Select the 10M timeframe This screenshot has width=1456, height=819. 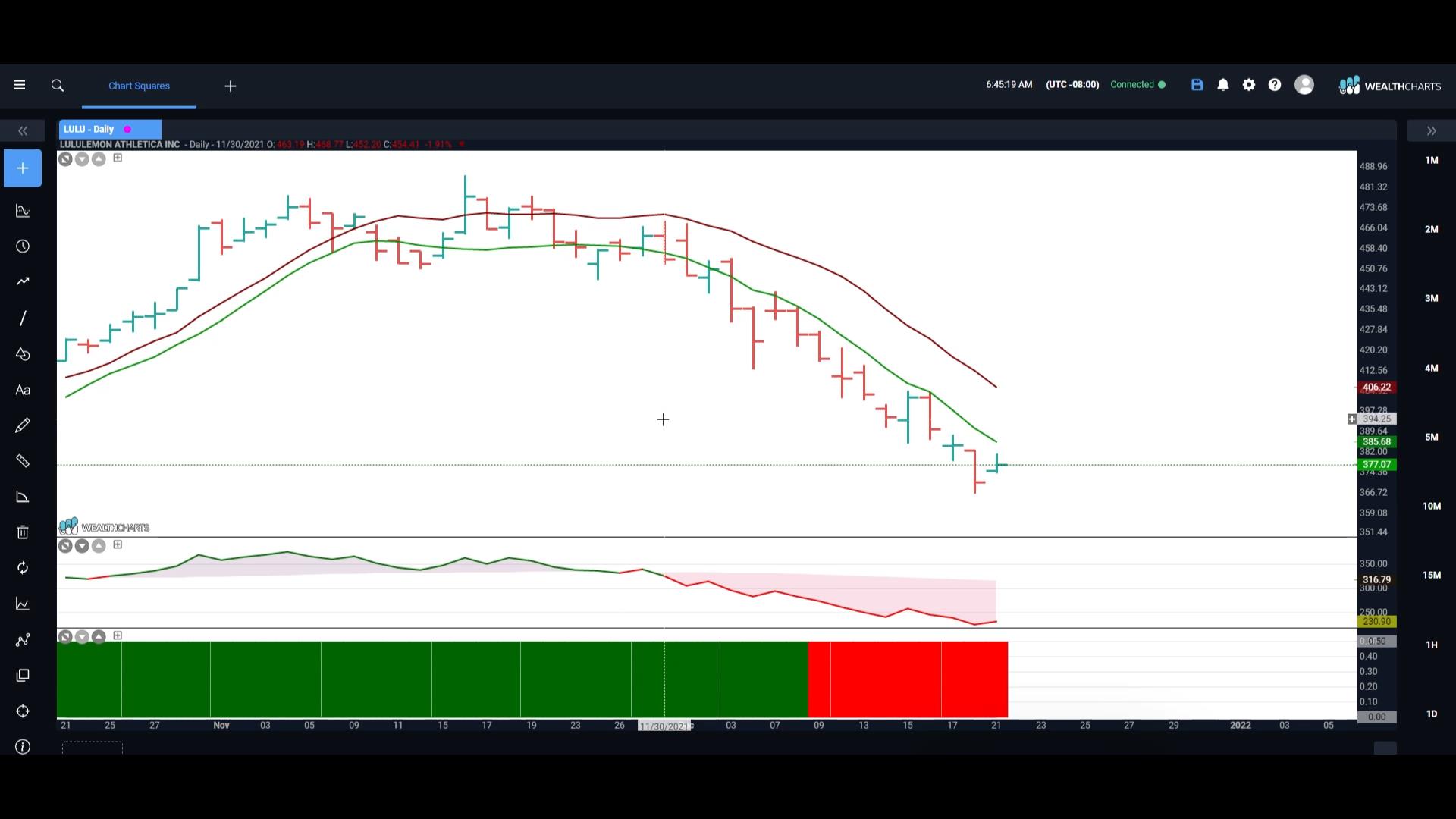click(x=1431, y=506)
